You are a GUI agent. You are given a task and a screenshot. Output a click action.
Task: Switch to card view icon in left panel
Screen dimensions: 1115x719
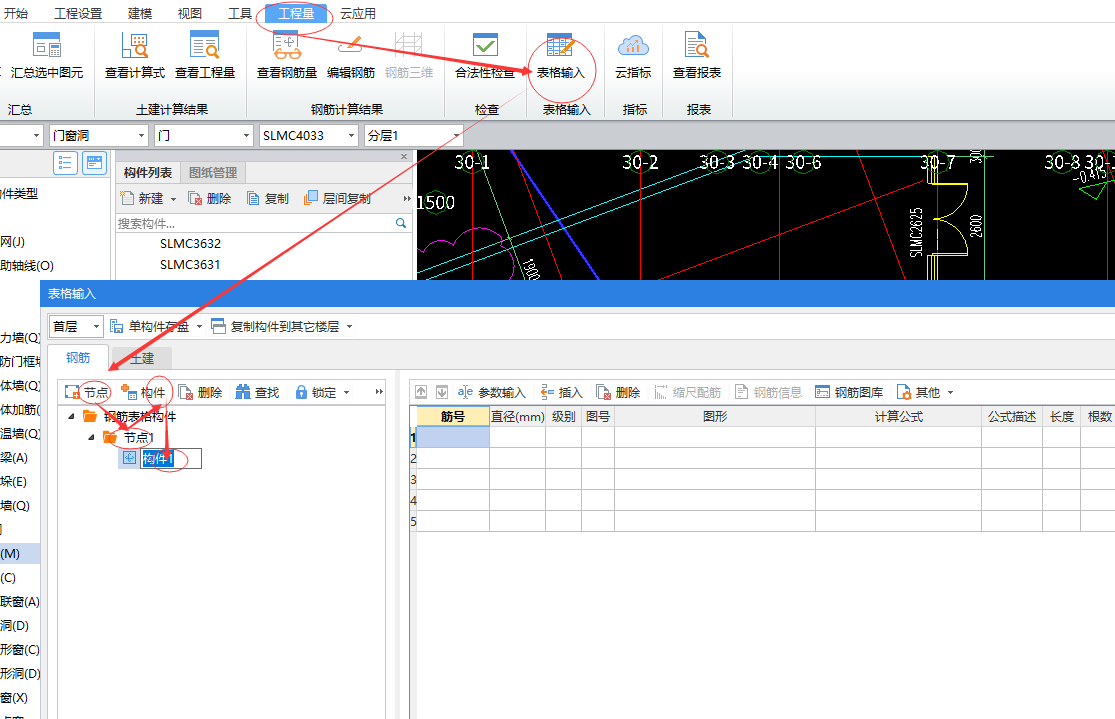(95, 163)
